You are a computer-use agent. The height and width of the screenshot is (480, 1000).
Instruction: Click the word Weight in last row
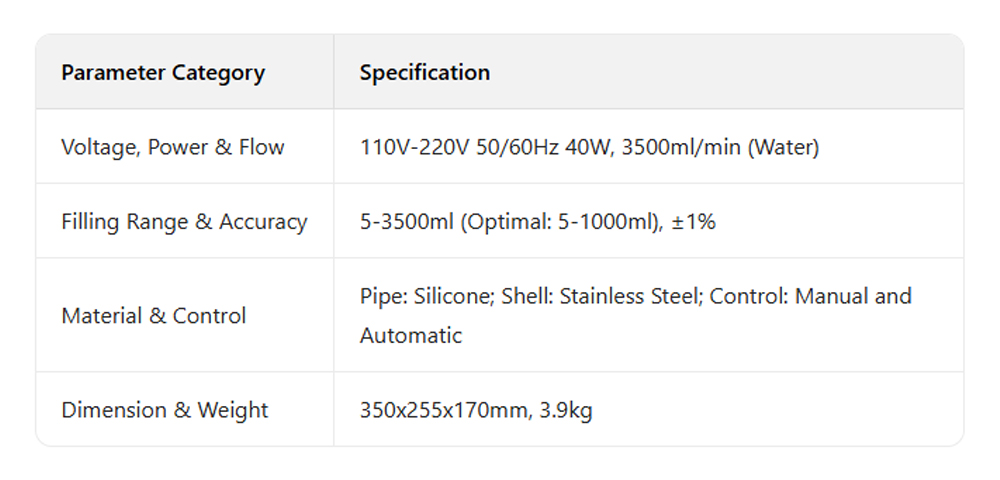click(x=233, y=410)
